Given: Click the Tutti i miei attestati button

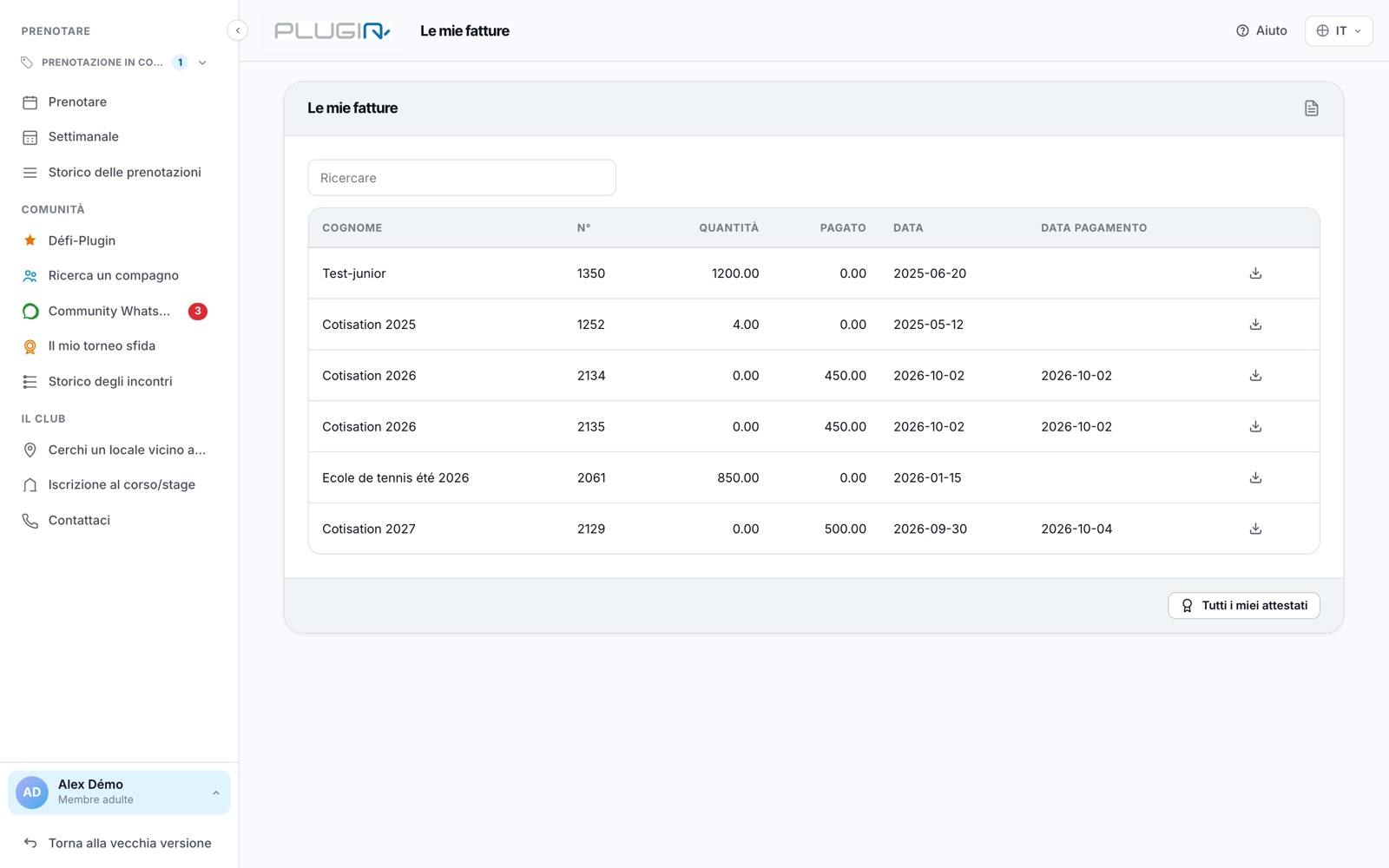Looking at the screenshot, I should pyautogui.click(x=1244, y=605).
